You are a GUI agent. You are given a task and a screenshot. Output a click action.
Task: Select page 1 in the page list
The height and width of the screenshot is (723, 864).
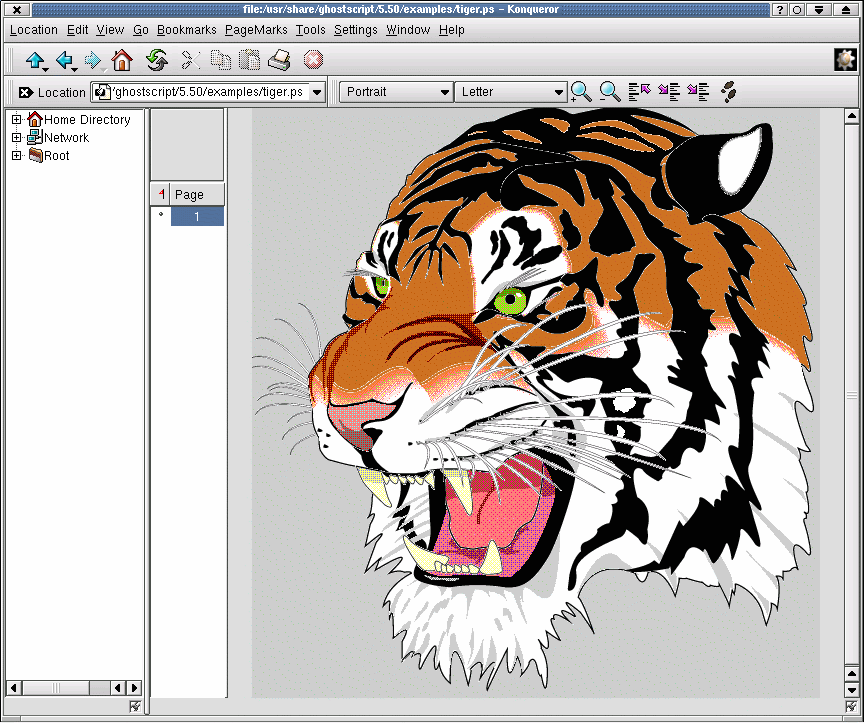197,216
